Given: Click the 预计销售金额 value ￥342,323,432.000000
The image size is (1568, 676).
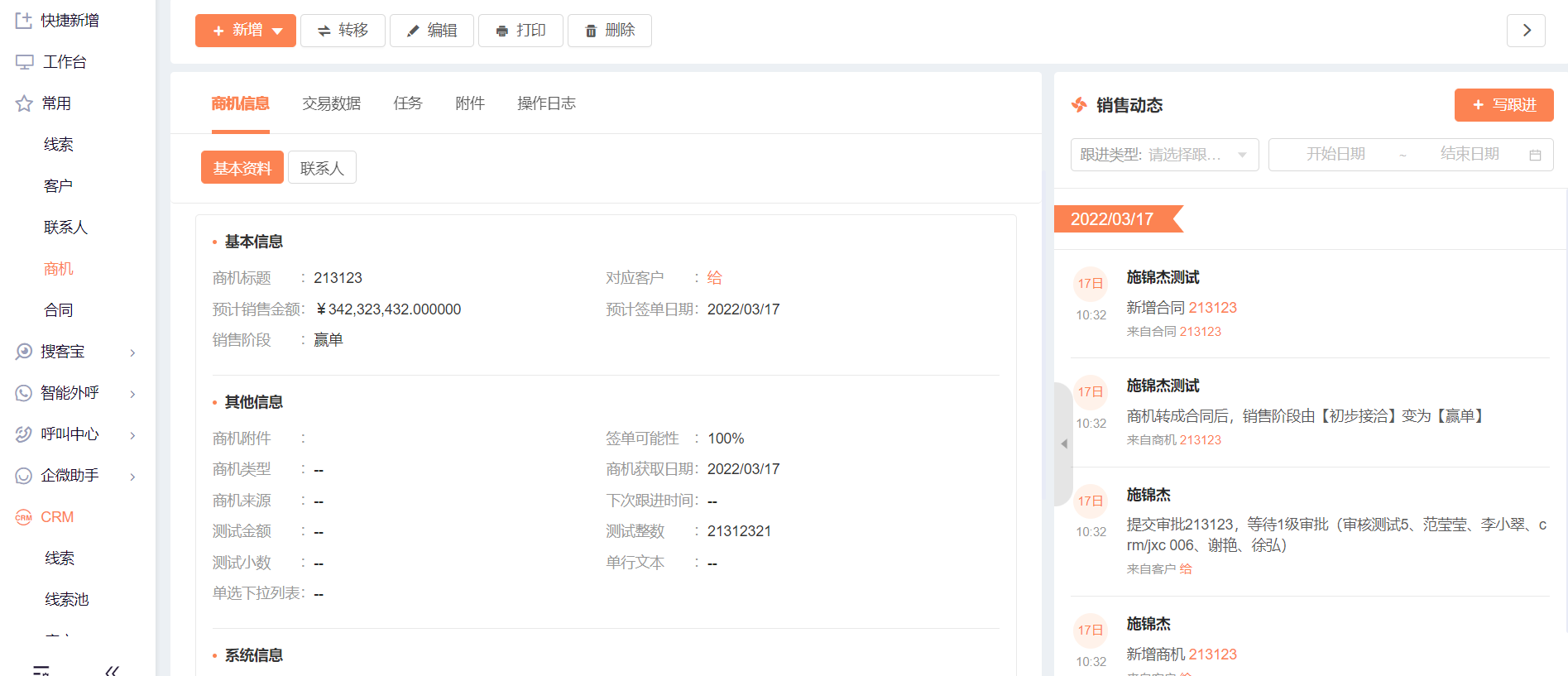Looking at the screenshot, I should click(x=387, y=309).
